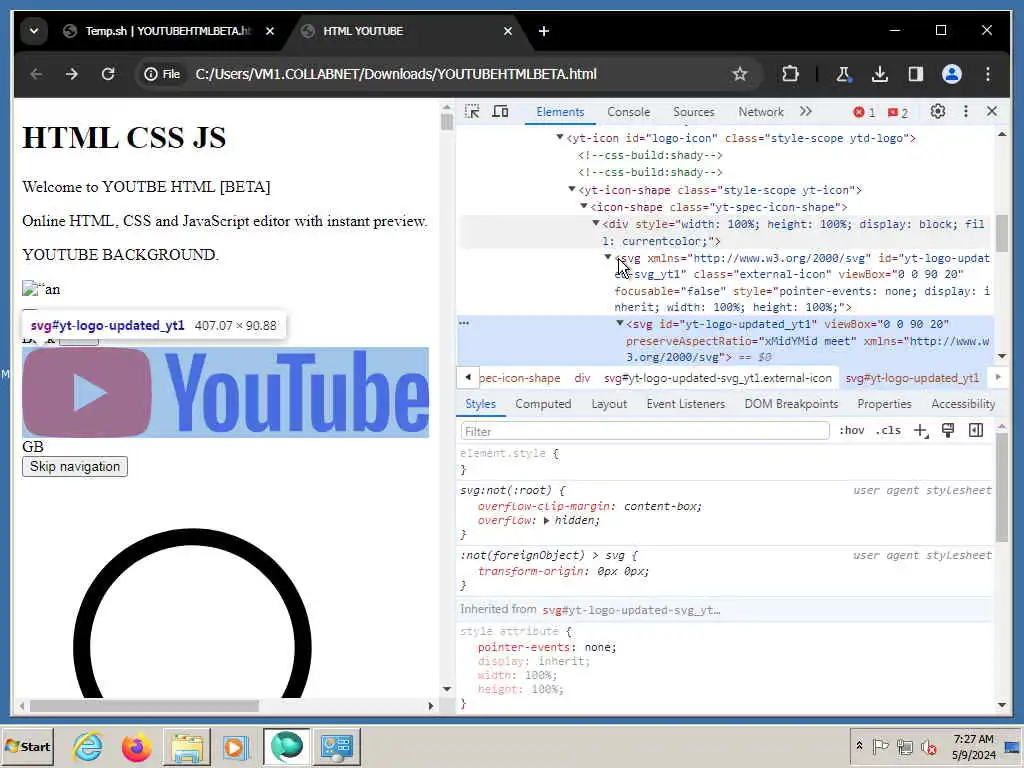Toggle the .cls element classes button
This screenshot has width=1024, height=768.
888,430
